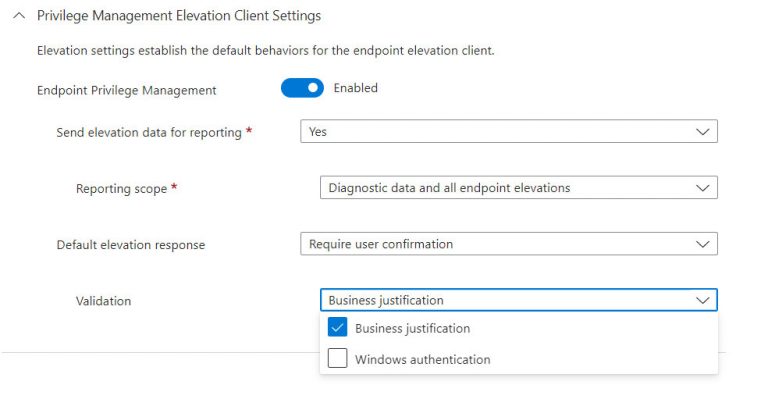The width and height of the screenshot is (768, 406).
Task: Check the Windows authentication checkbox
Action: tap(338, 359)
